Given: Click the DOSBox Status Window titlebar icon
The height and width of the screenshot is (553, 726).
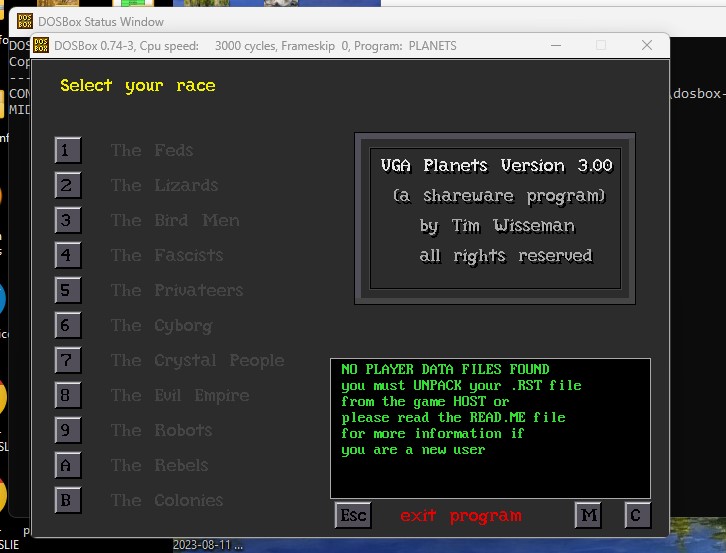Looking at the screenshot, I should (x=25, y=21).
